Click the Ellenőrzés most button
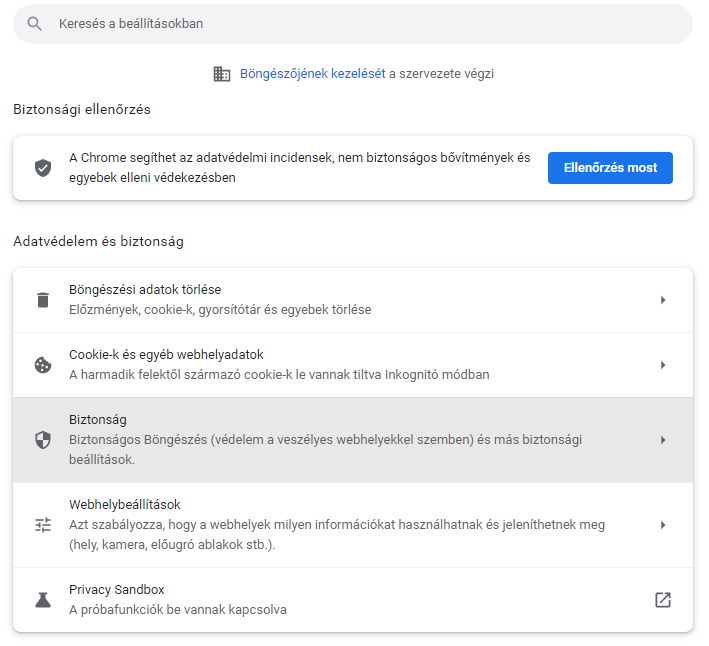 (x=610, y=168)
